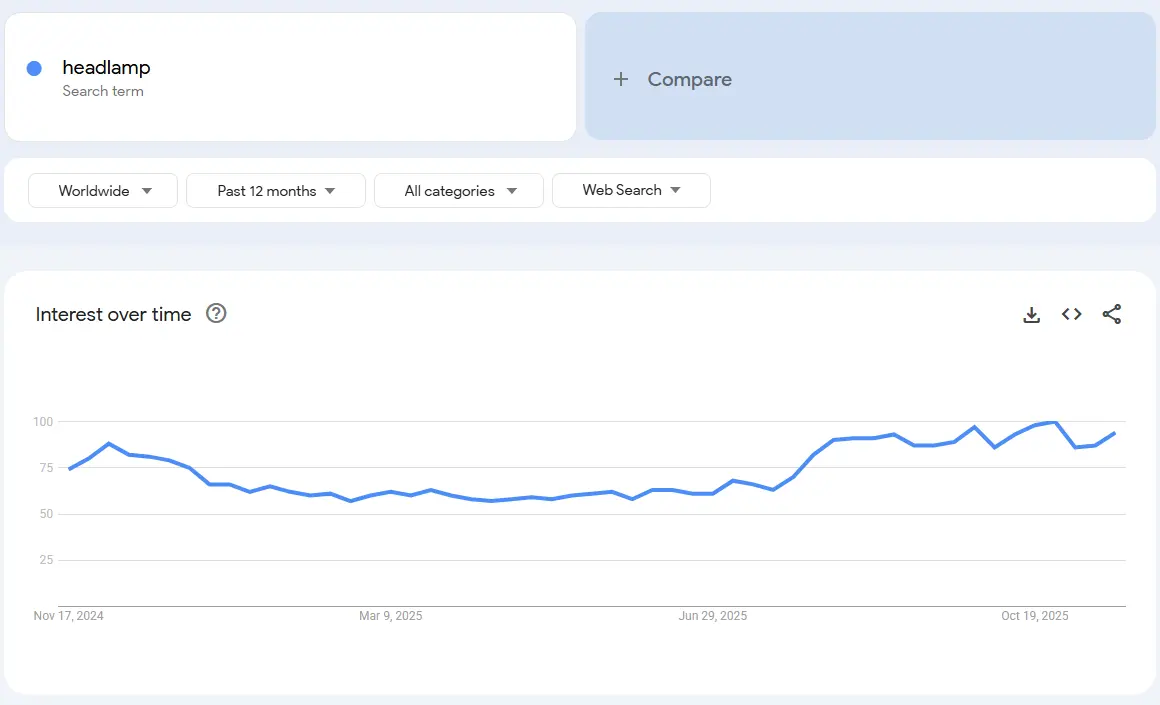Open the Web Search type dropdown
Viewport: 1160px width, 705px height.
tap(631, 190)
